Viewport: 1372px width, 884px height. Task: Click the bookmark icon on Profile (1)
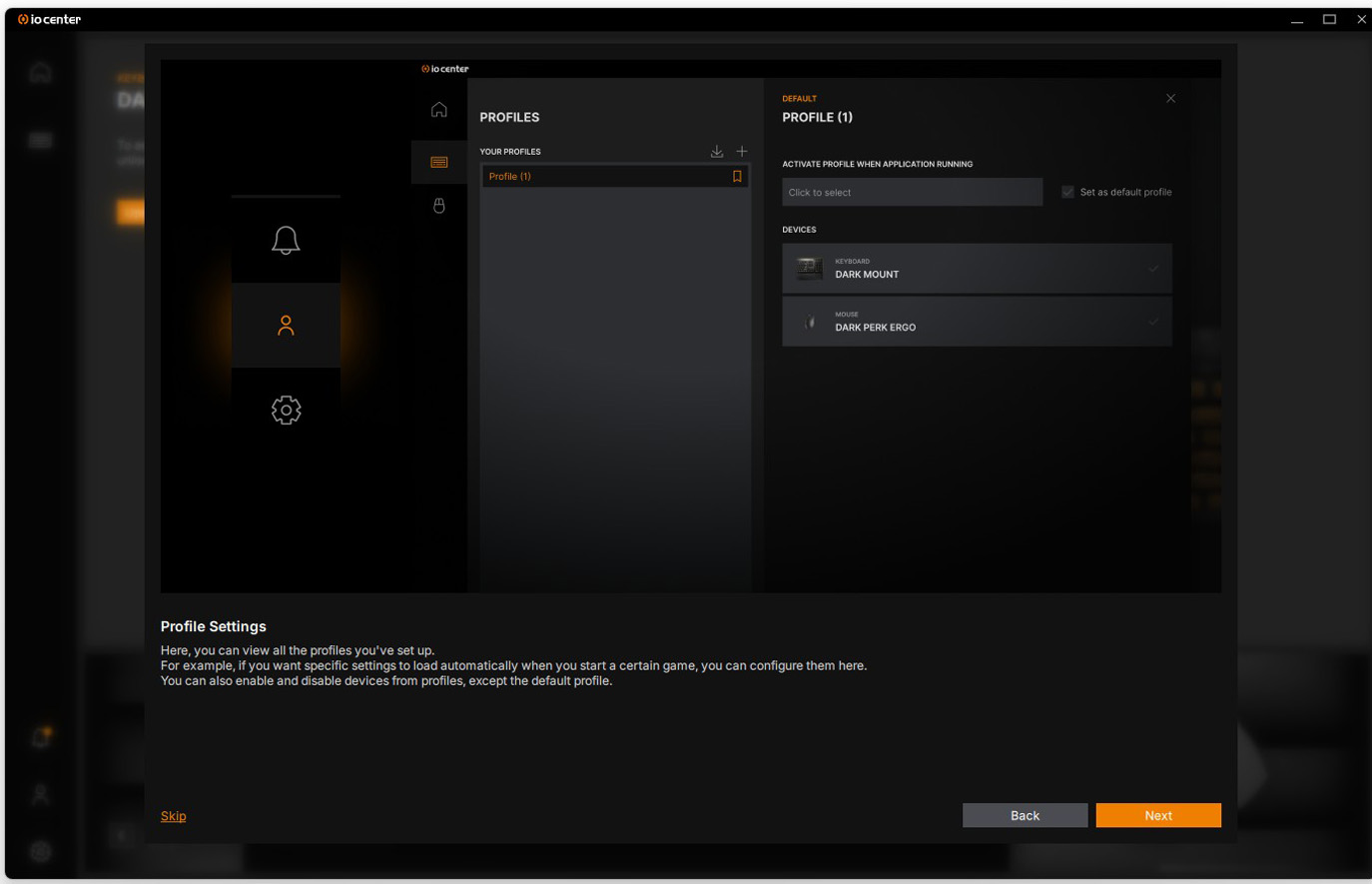[x=737, y=177]
